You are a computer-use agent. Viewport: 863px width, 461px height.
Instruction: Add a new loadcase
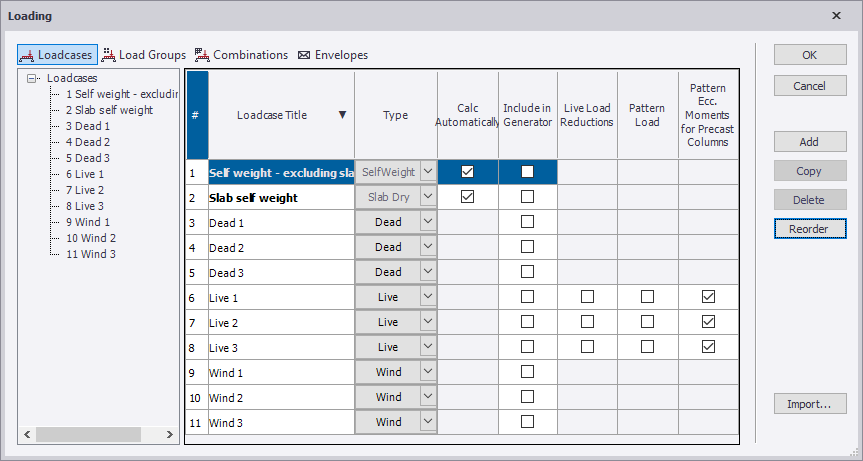click(x=810, y=142)
